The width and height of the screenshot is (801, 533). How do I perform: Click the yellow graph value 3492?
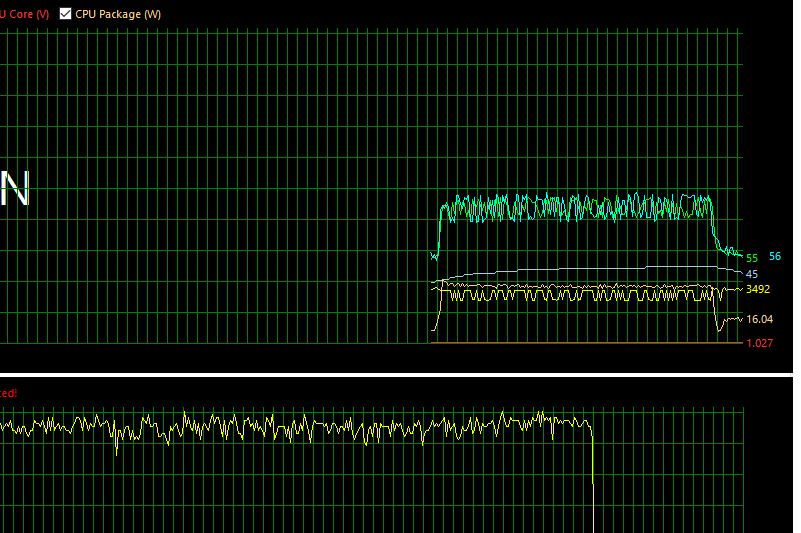(x=758, y=289)
